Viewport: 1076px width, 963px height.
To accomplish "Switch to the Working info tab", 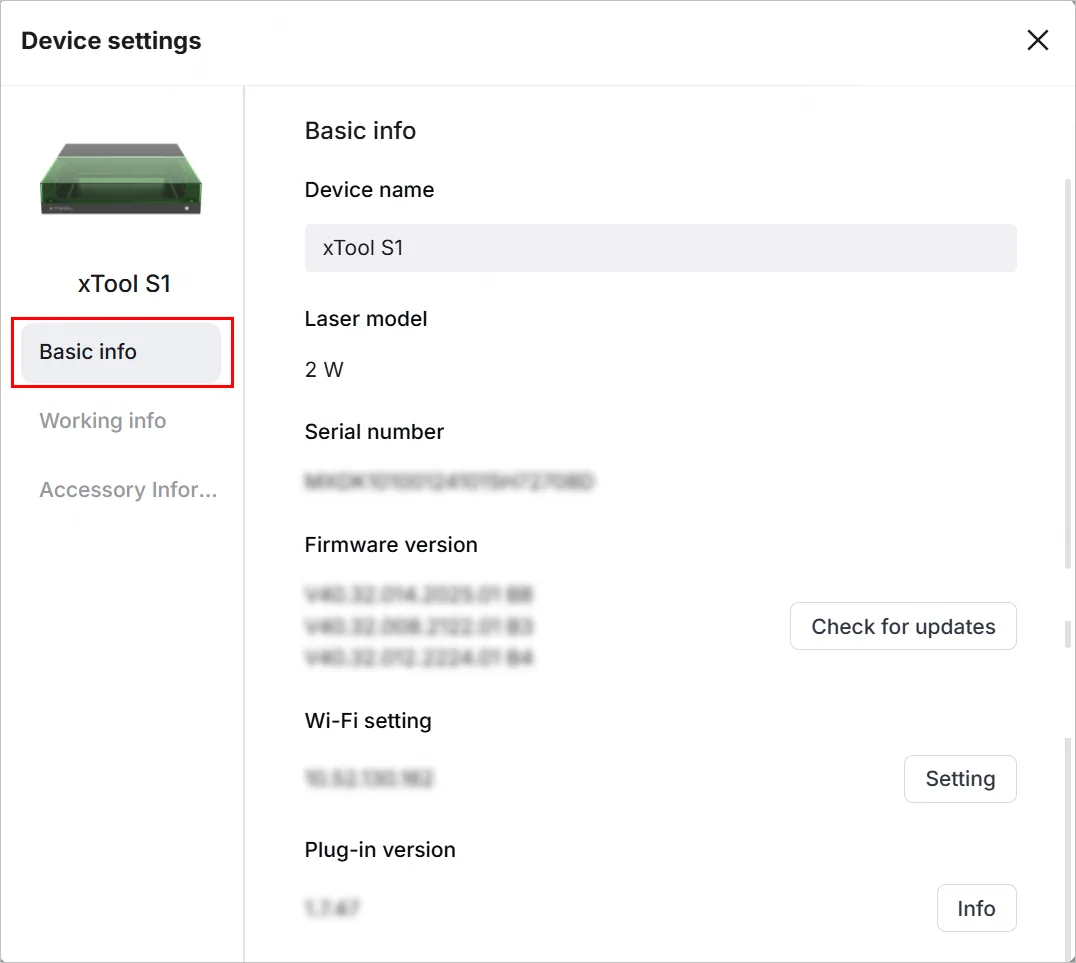I will tap(103, 421).
